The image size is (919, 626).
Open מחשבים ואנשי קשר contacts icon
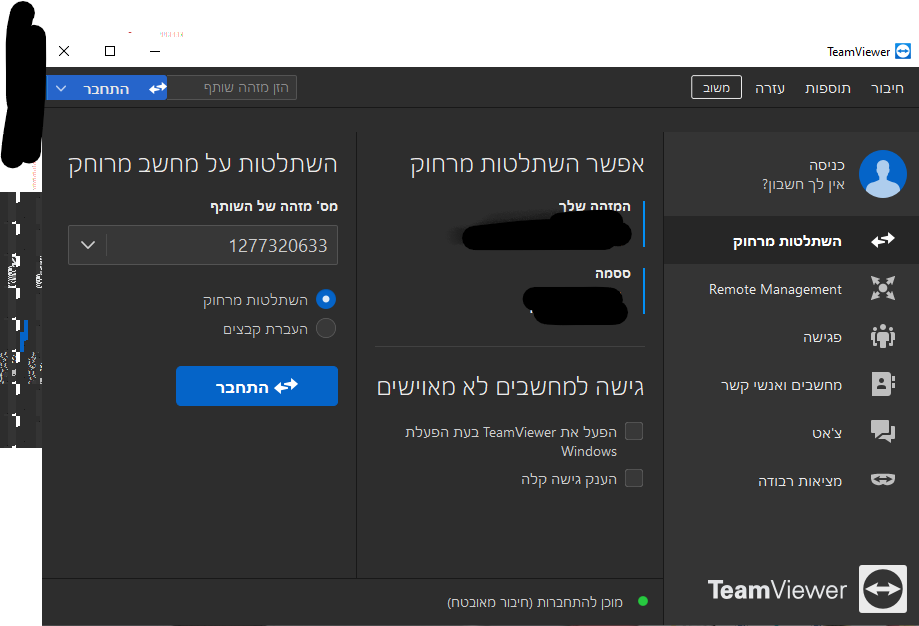coord(882,384)
